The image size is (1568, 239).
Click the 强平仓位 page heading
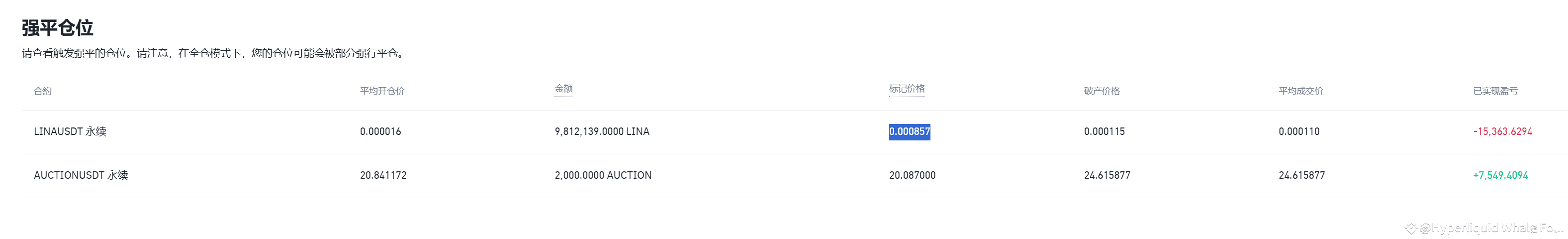click(x=57, y=28)
